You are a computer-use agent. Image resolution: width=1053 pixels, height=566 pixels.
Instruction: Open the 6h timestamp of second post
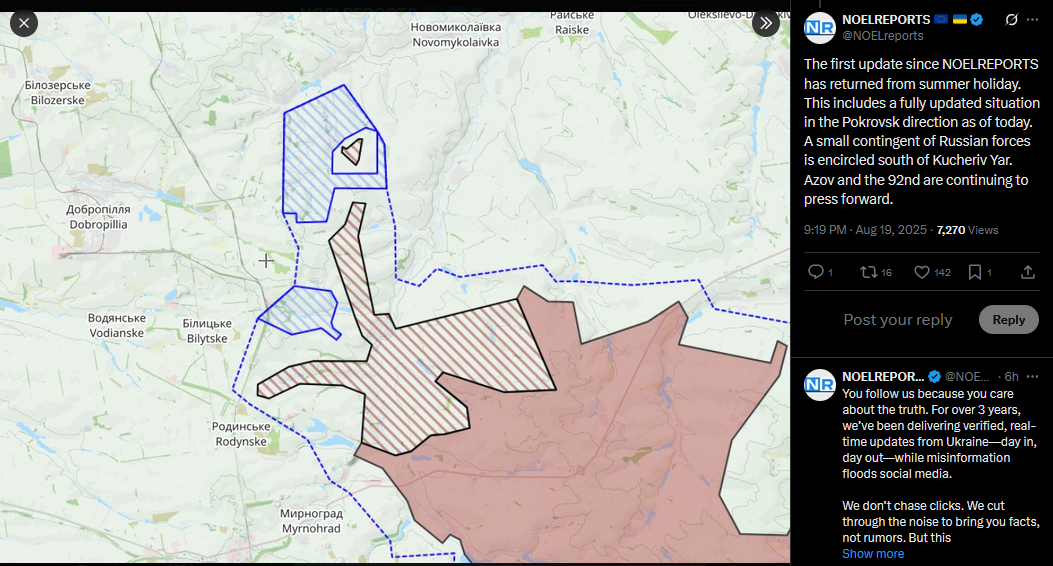coord(1011,377)
